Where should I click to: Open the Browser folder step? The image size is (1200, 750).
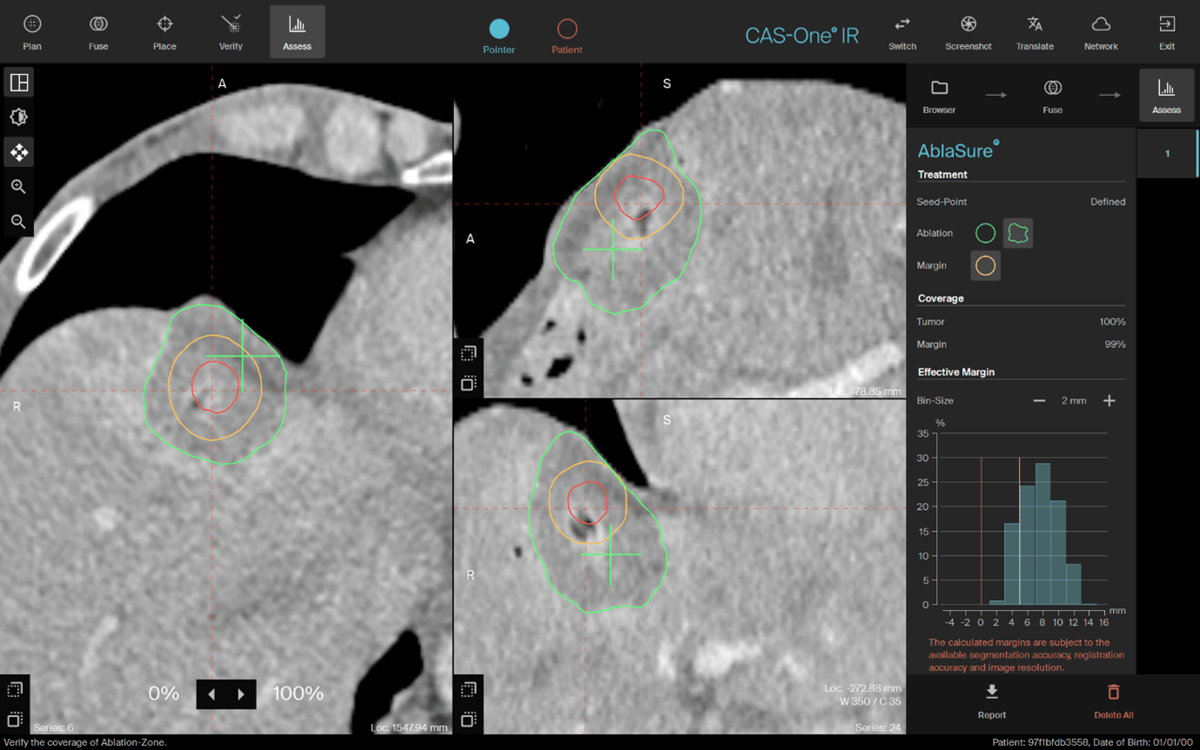[939, 96]
